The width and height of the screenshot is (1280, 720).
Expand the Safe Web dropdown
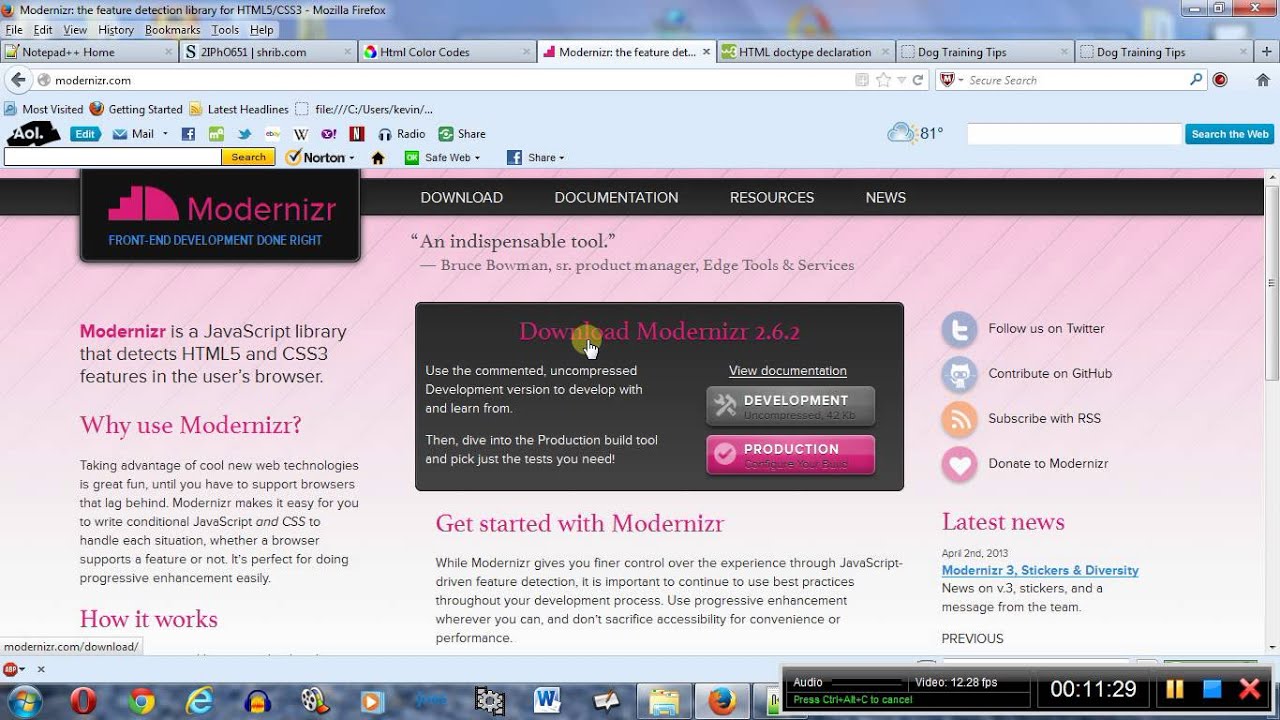click(477, 158)
